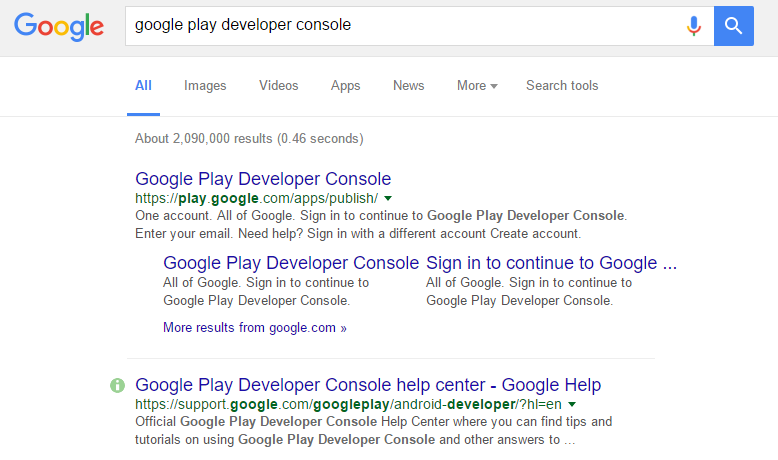Start voice search with the microphone icon

pos(694,26)
